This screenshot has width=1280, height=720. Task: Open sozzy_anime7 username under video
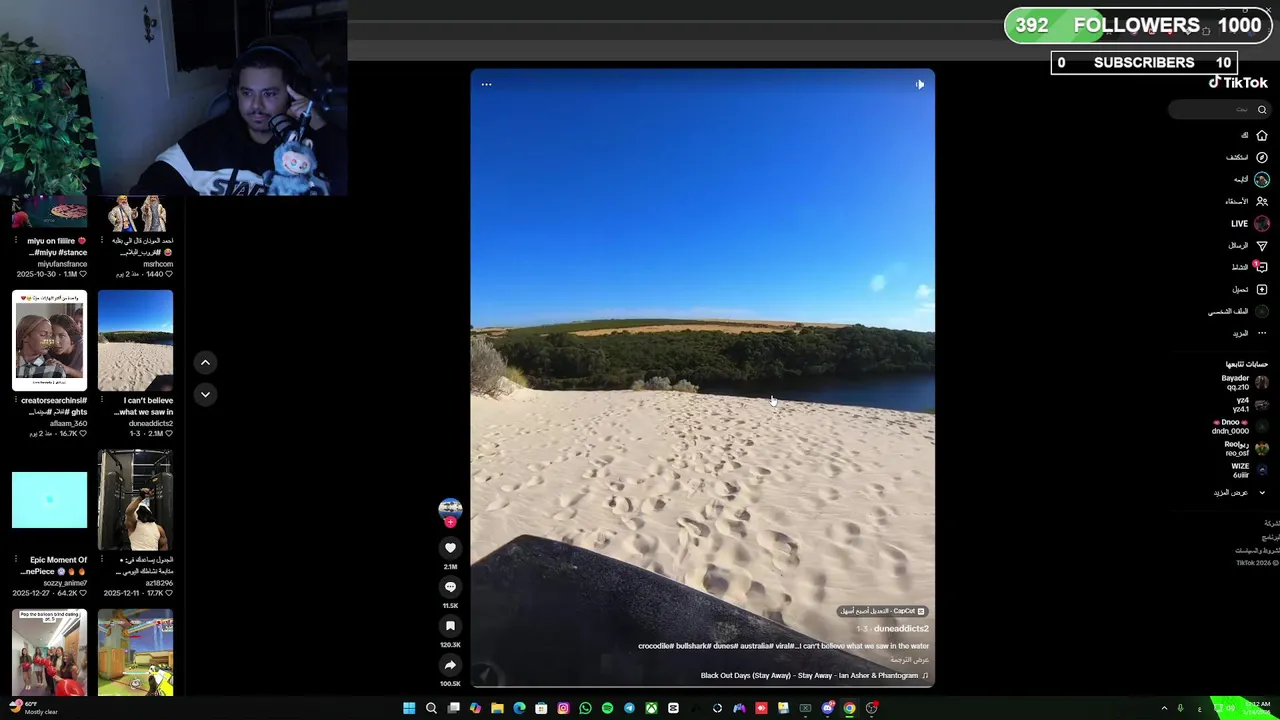[x=65, y=583]
